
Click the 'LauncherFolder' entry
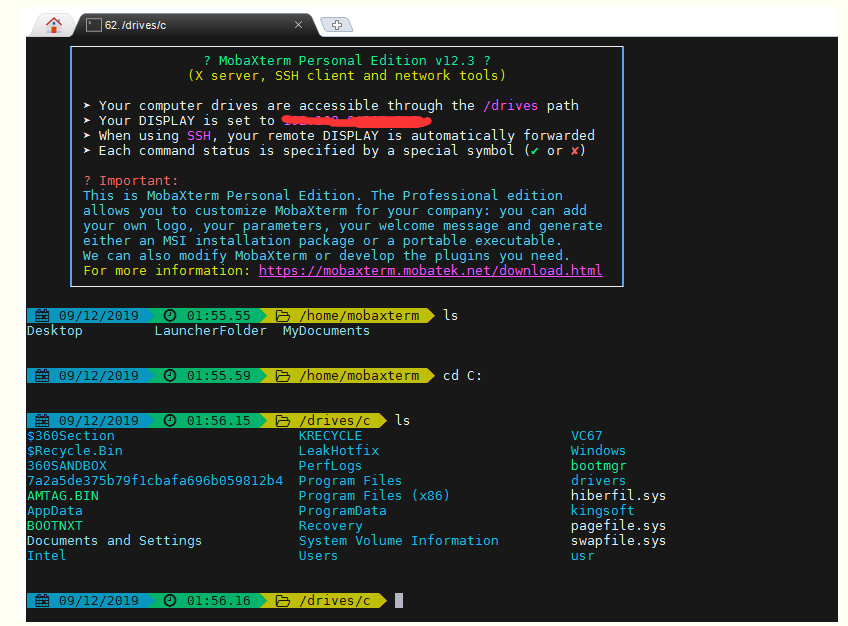click(x=210, y=331)
